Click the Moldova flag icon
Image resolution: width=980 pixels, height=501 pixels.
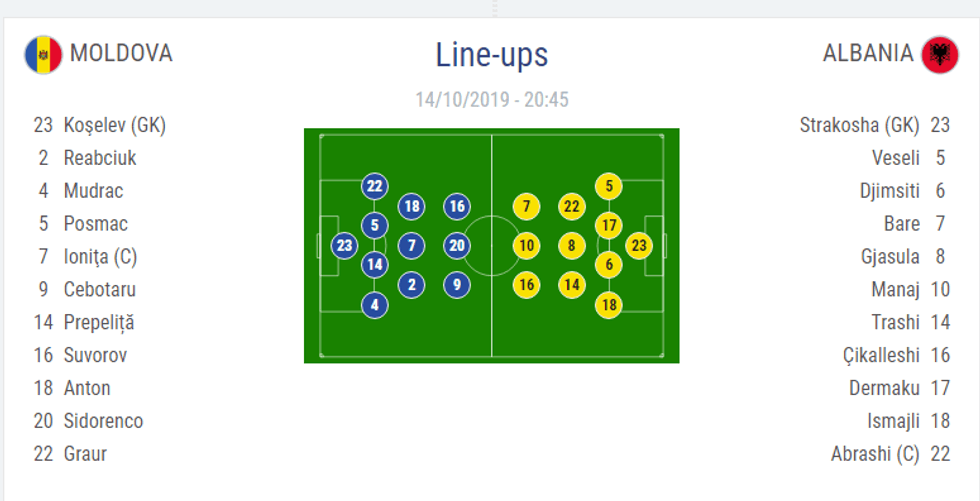[x=43, y=54]
